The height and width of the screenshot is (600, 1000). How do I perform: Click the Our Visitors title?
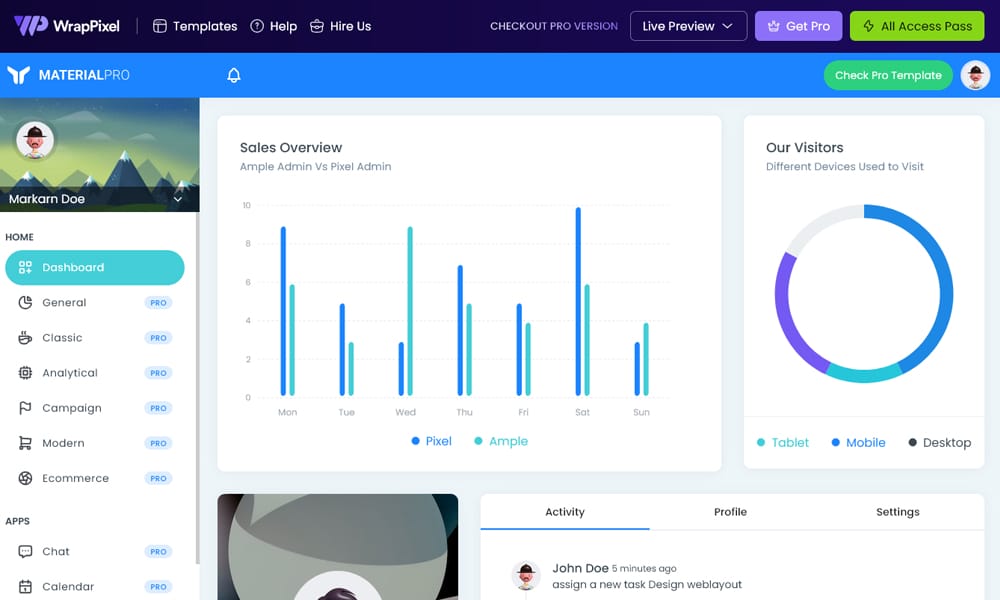[804, 147]
